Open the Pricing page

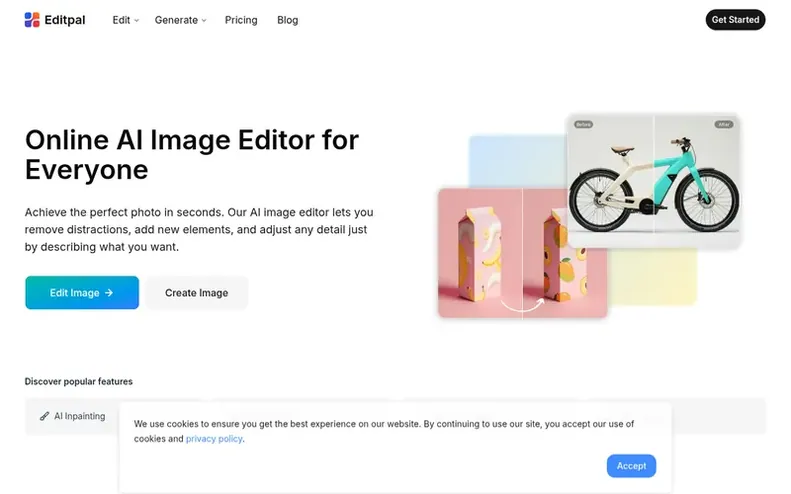(x=241, y=20)
